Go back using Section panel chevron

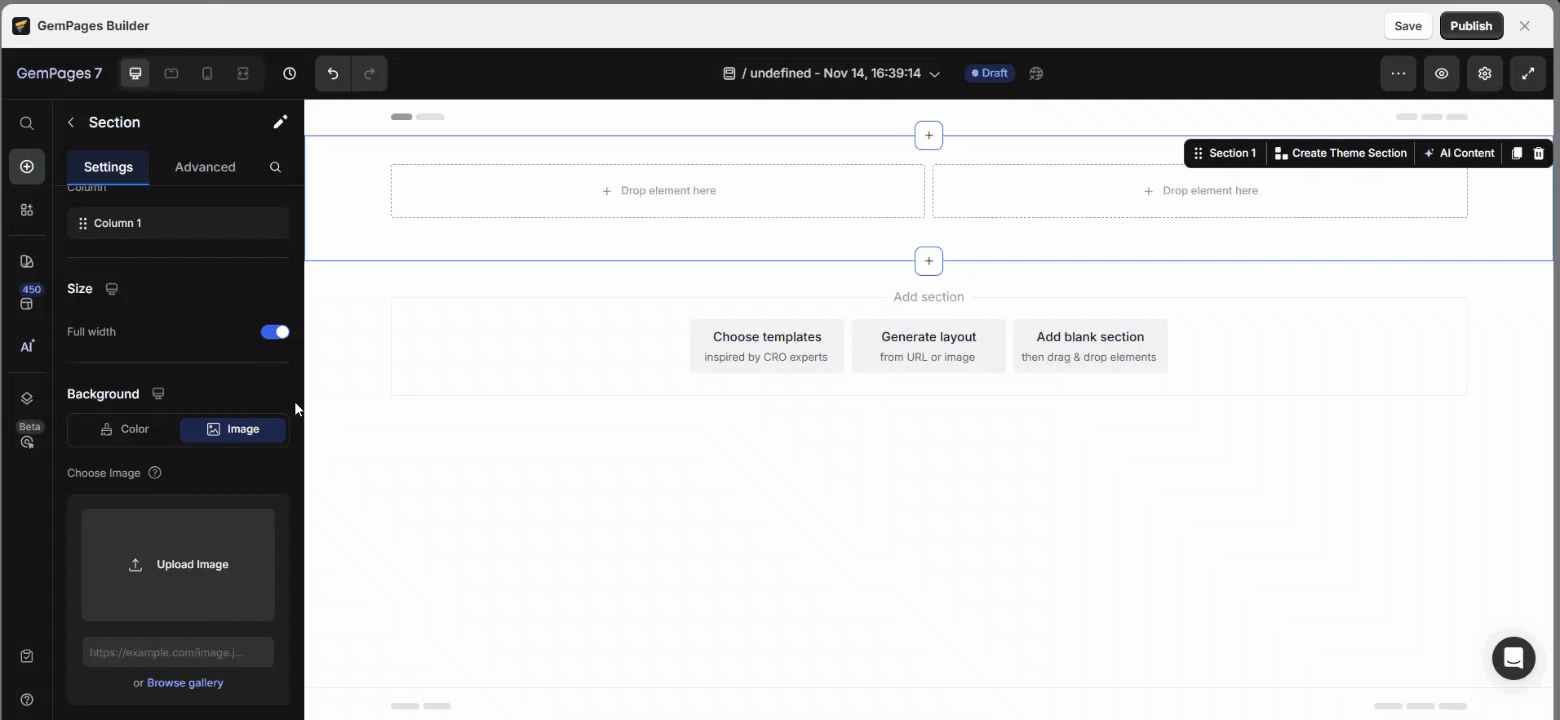click(71, 122)
